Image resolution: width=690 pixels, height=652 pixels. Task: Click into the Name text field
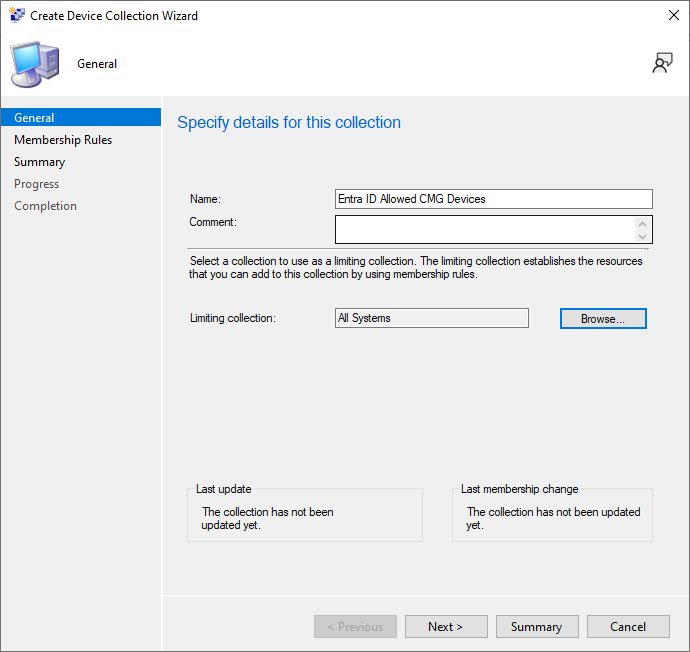coord(493,199)
